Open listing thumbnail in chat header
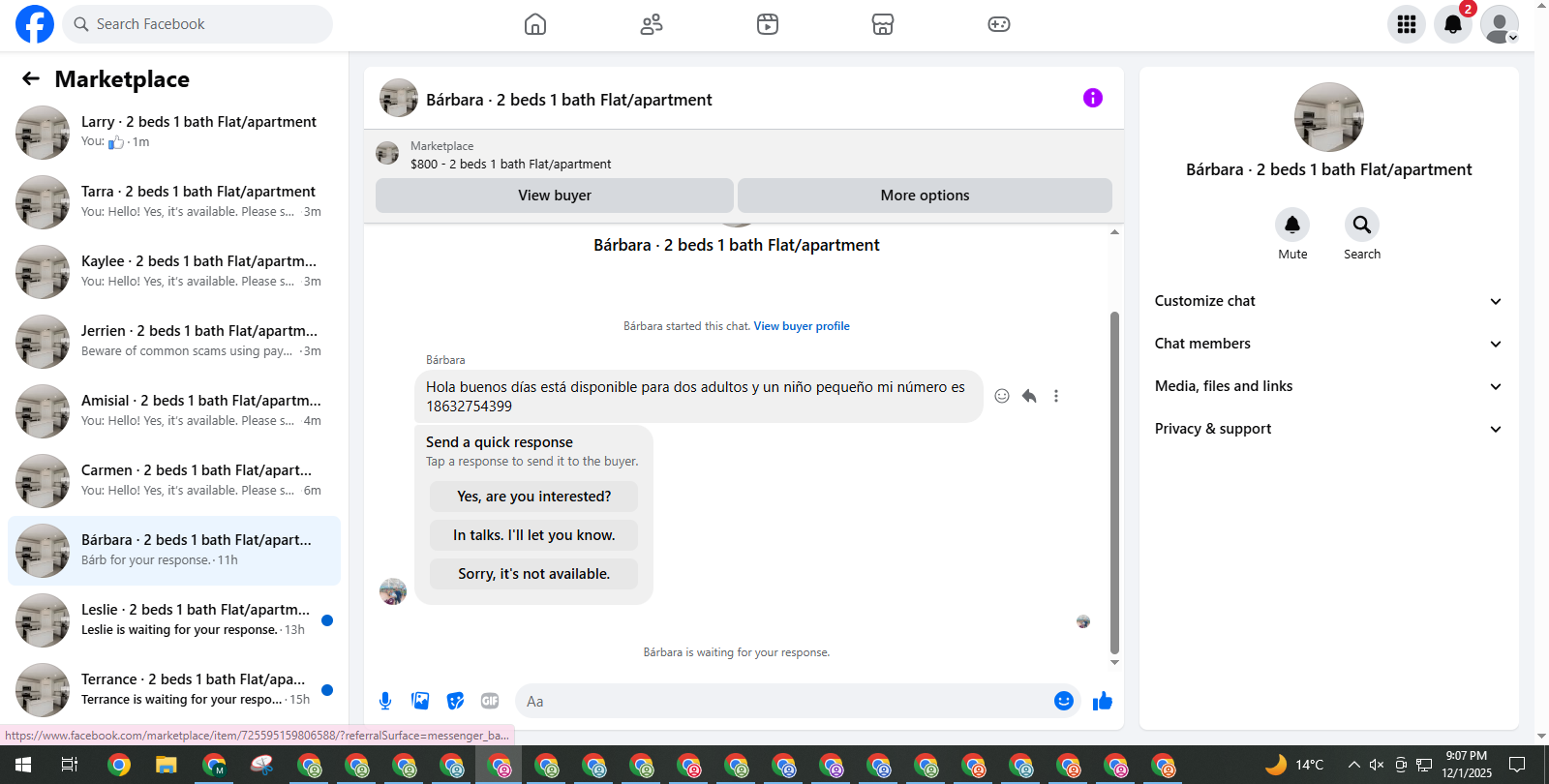Screen dimensions: 1549x784 point(399,98)
